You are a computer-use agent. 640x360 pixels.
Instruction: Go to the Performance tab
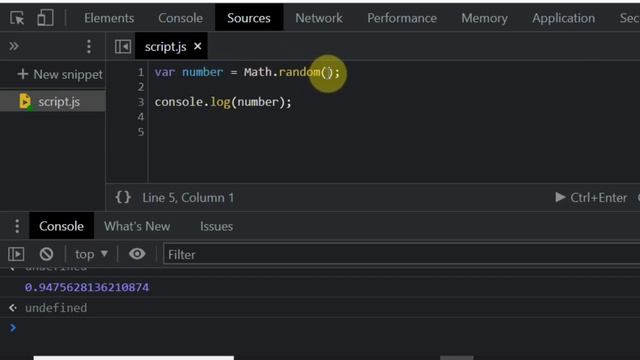tap(402, 18)
